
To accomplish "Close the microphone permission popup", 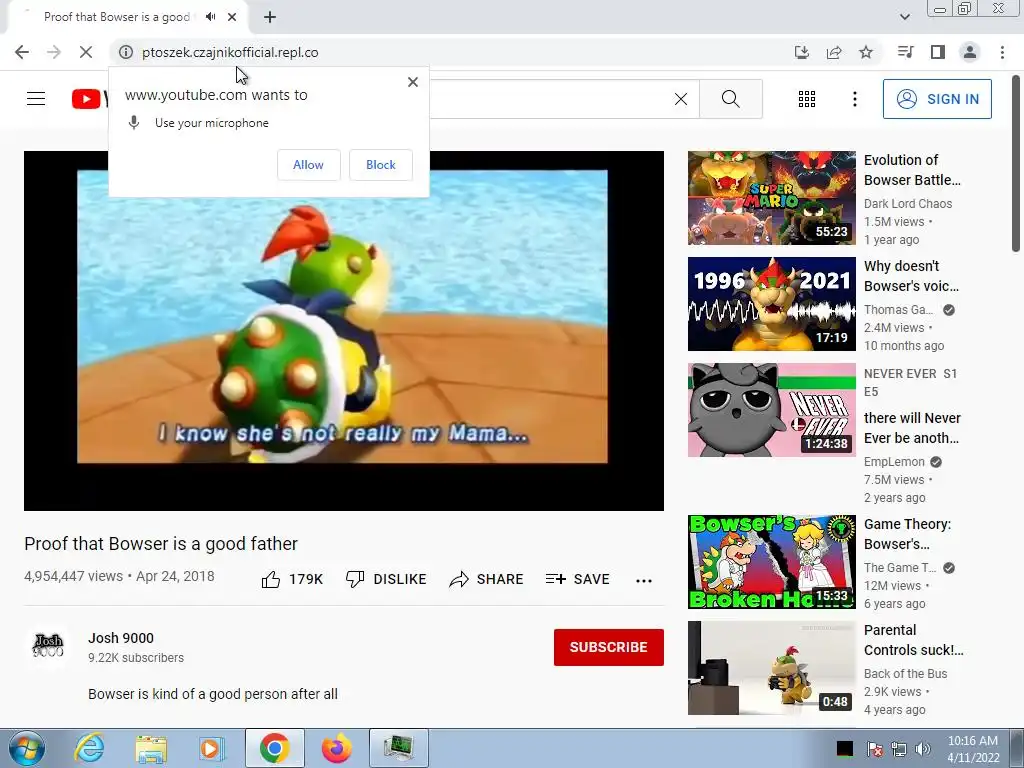I will coord(413,82).
